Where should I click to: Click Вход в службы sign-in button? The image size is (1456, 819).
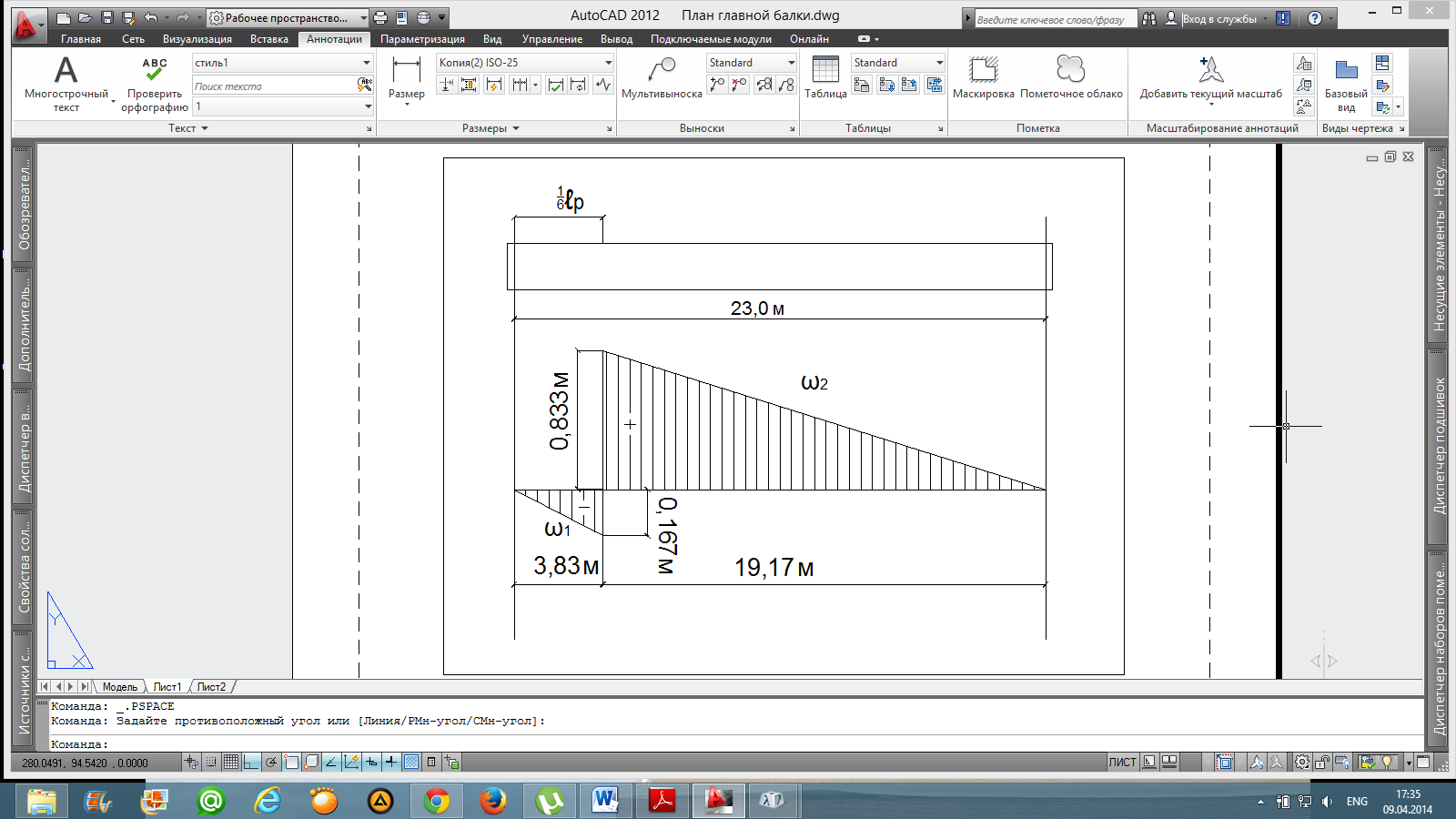coord(1219,18)
